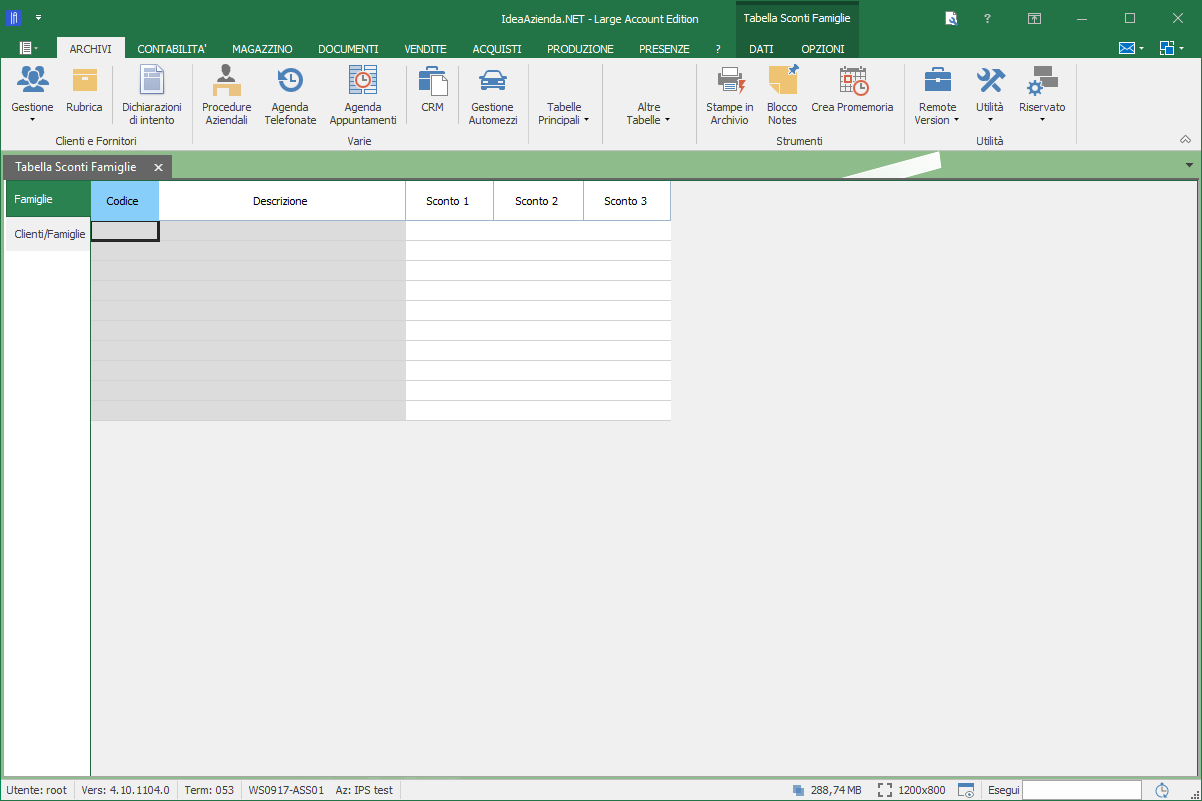Click the Codice column header
Screen dimensions: 1202x801
(125, 201)
